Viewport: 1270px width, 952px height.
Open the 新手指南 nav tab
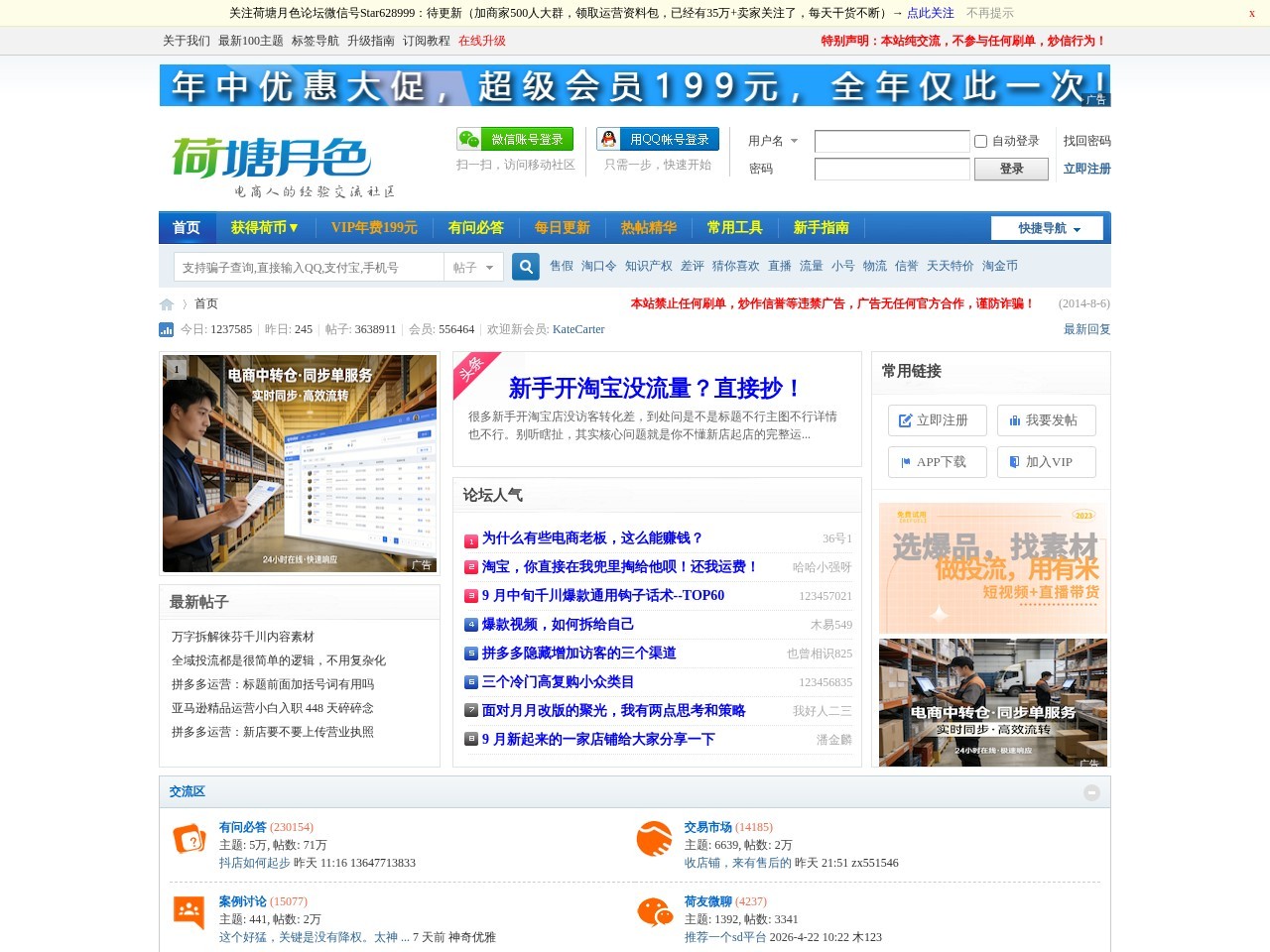coord(822,228)
